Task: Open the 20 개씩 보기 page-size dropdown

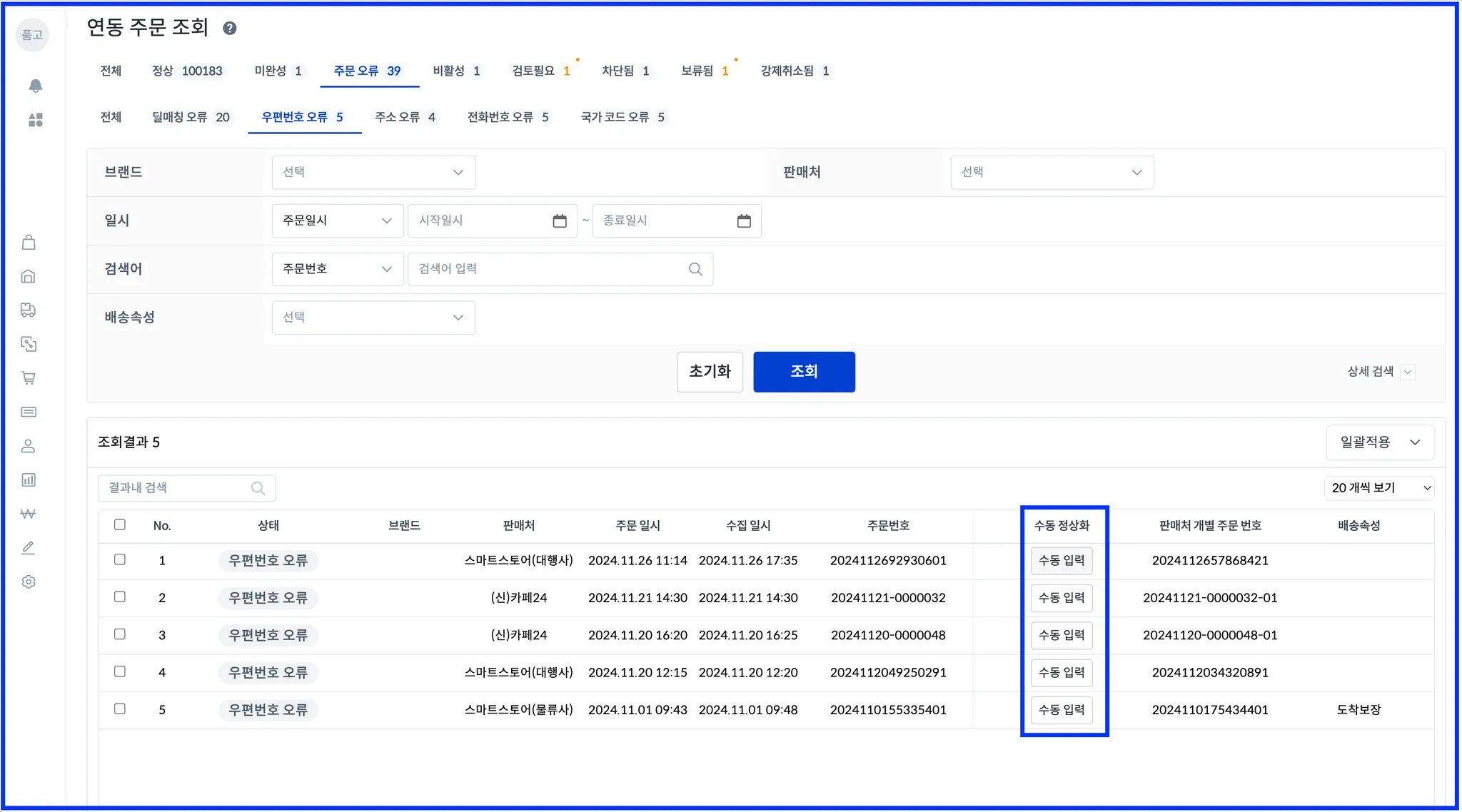Action: point(1379,488)
